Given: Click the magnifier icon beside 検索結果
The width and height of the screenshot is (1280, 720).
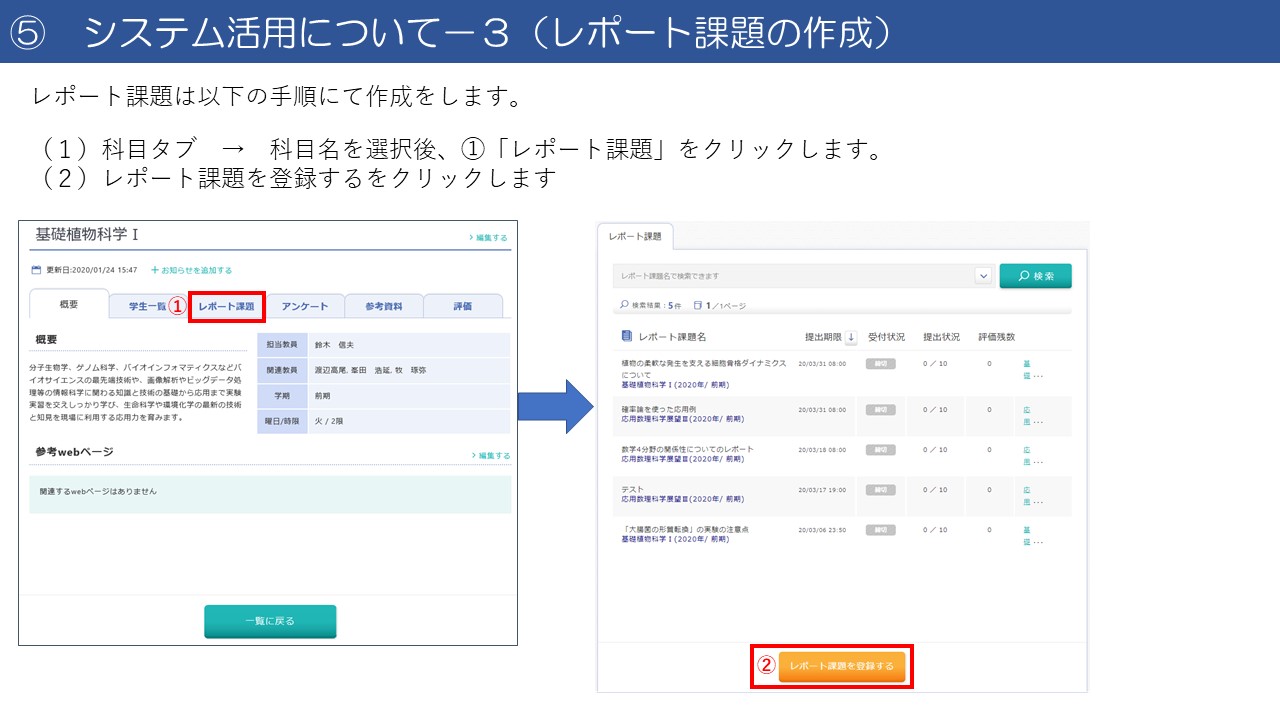Looking at the screenshot, I should click(625, 305).
